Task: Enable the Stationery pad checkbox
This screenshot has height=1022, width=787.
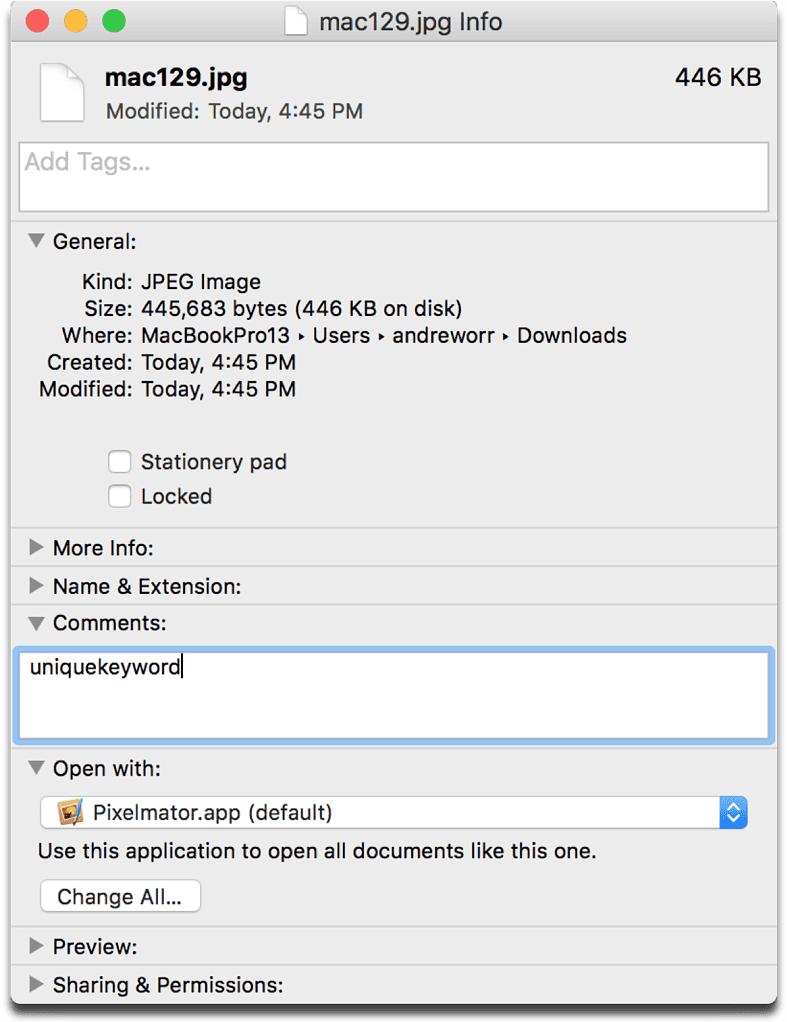Action: [120, 462]
